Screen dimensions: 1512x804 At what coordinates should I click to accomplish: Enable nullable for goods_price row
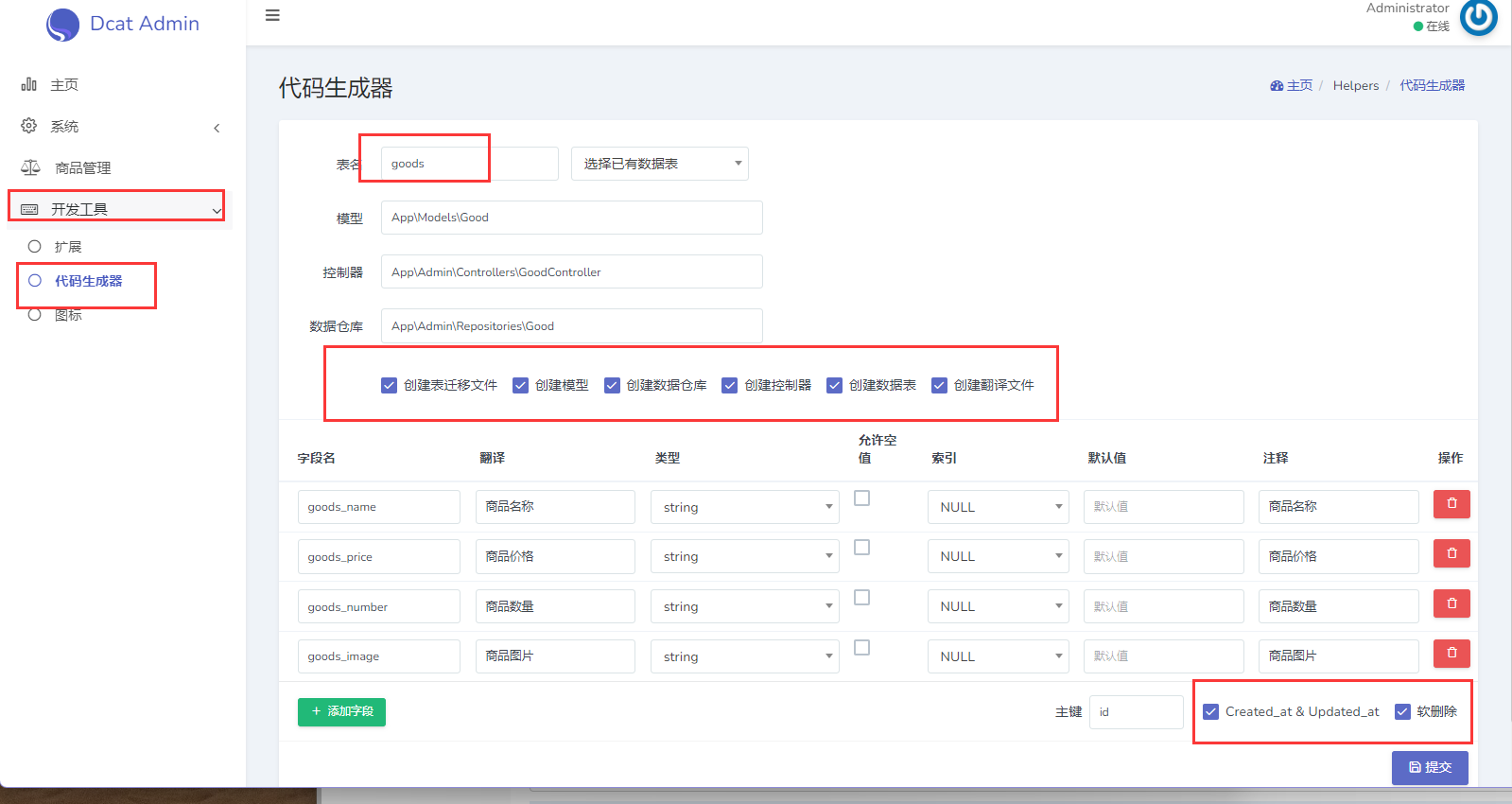tap(861, 547)
